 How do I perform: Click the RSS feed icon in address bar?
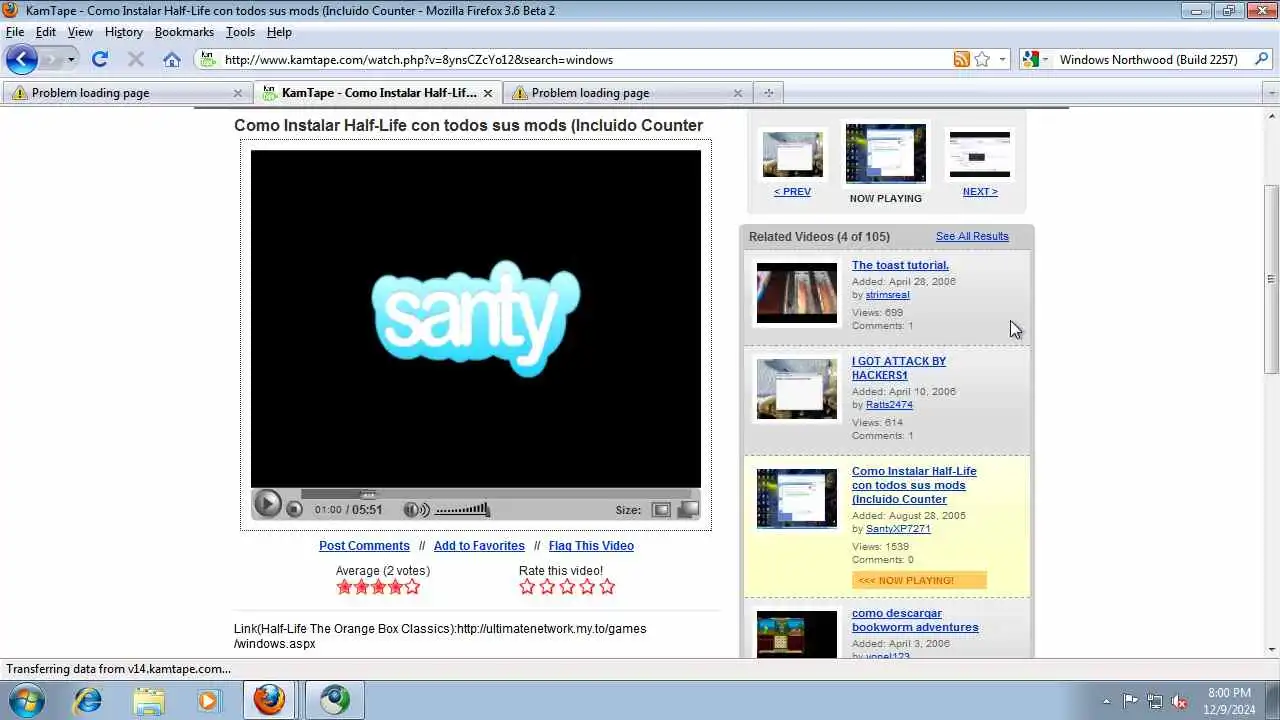click(x=961, y=59)
